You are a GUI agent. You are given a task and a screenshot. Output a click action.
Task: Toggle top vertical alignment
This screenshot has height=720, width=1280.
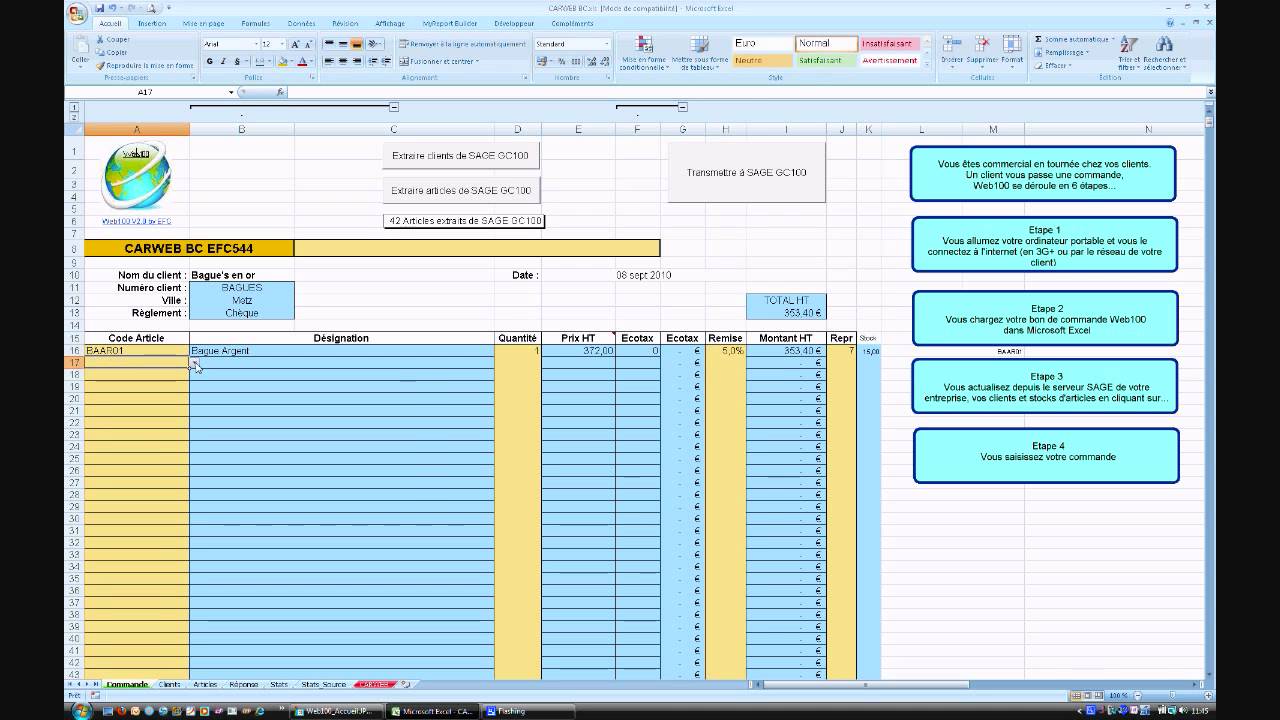[329, 44]
